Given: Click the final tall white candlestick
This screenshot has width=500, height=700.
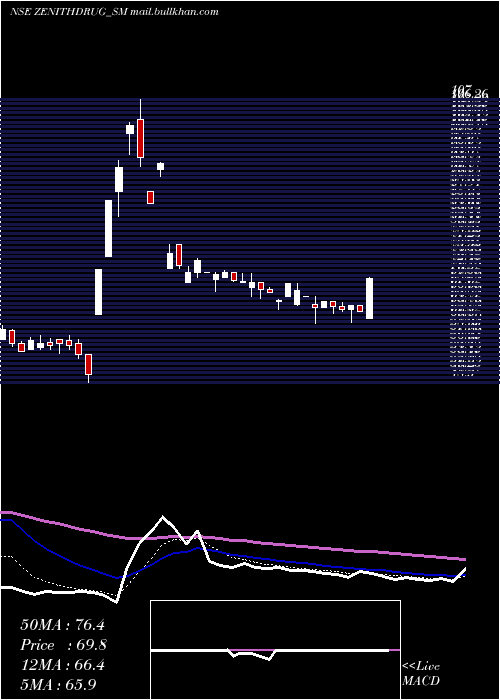Looking at the screenshot, I should click(370, 298).
